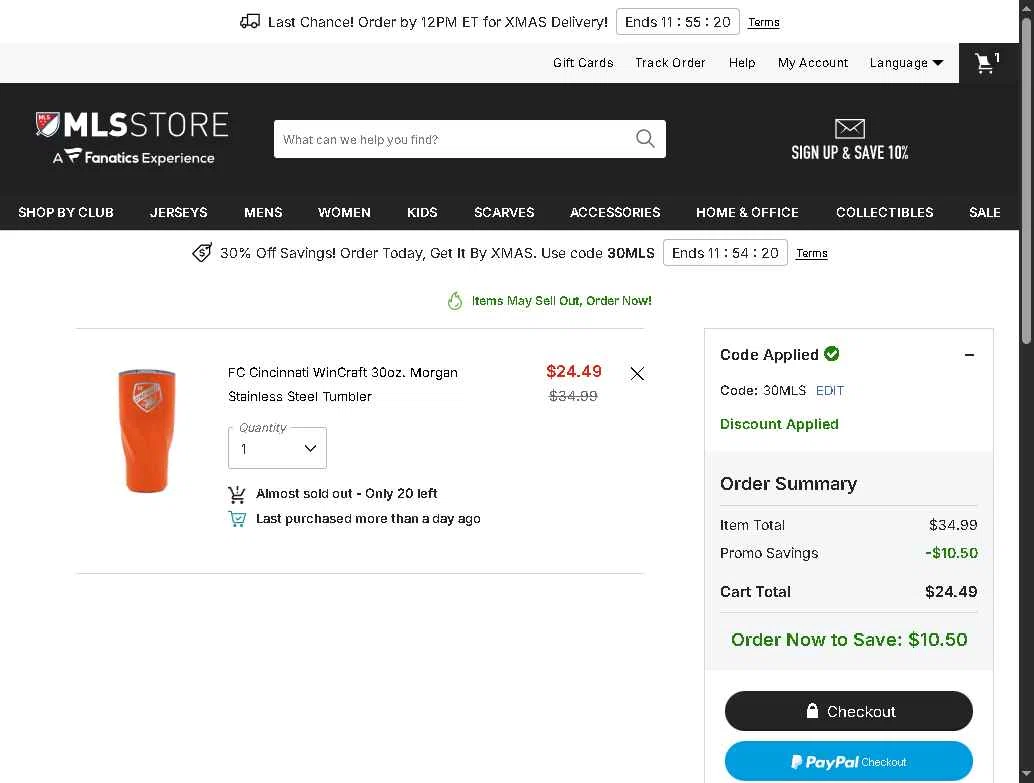Click the MLS Store logo

click(x=132, y=125)
